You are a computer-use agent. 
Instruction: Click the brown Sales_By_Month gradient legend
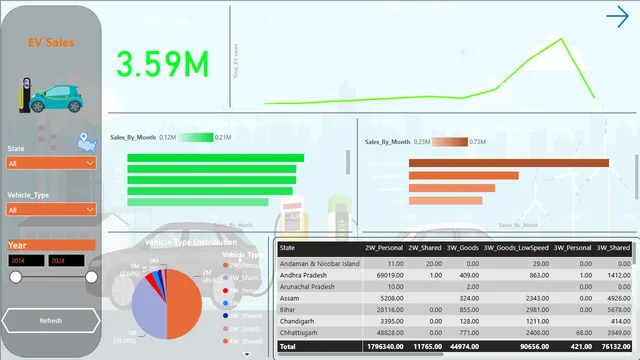click(450, 142)
